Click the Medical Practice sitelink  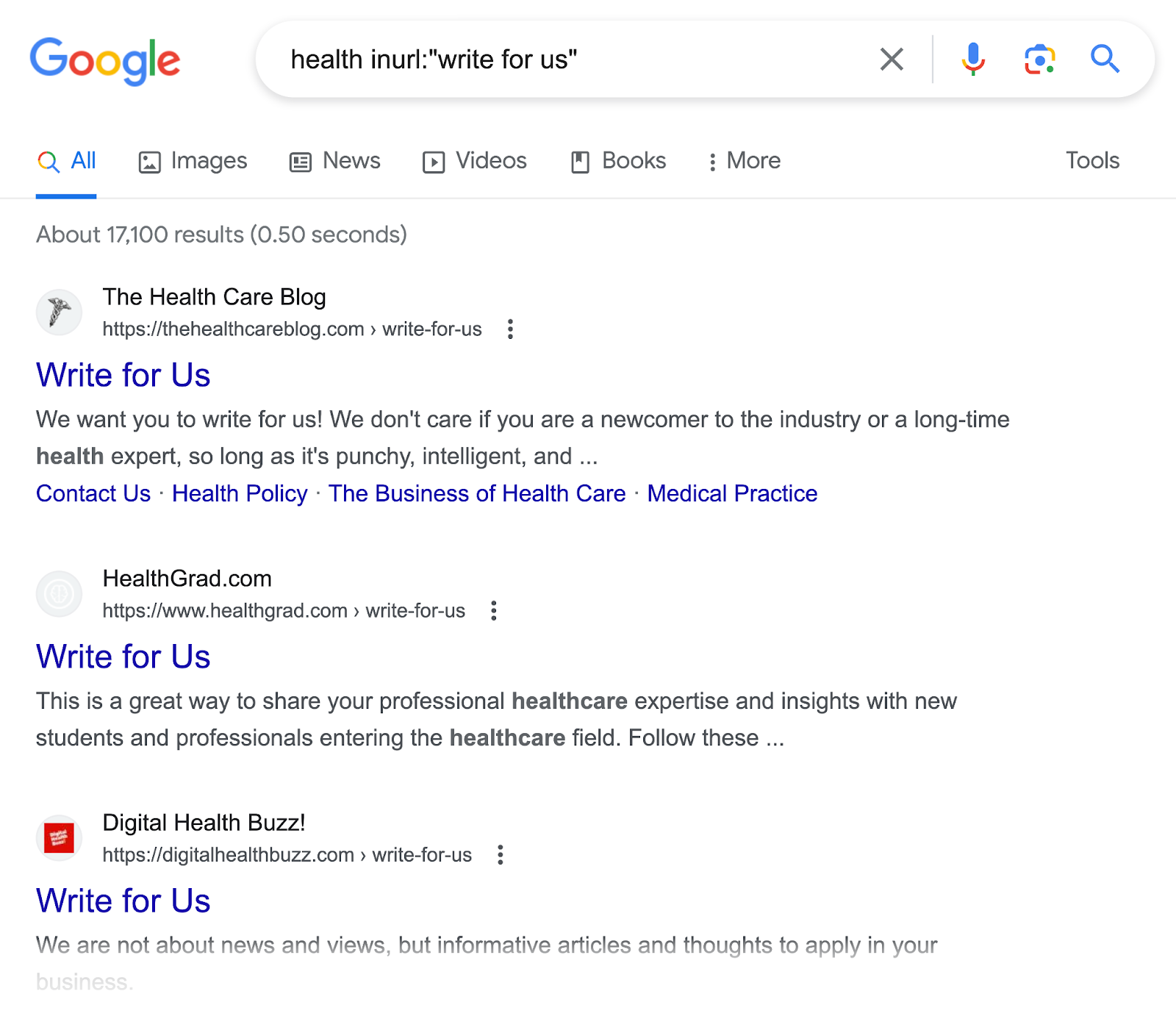(x=731, y=493)
